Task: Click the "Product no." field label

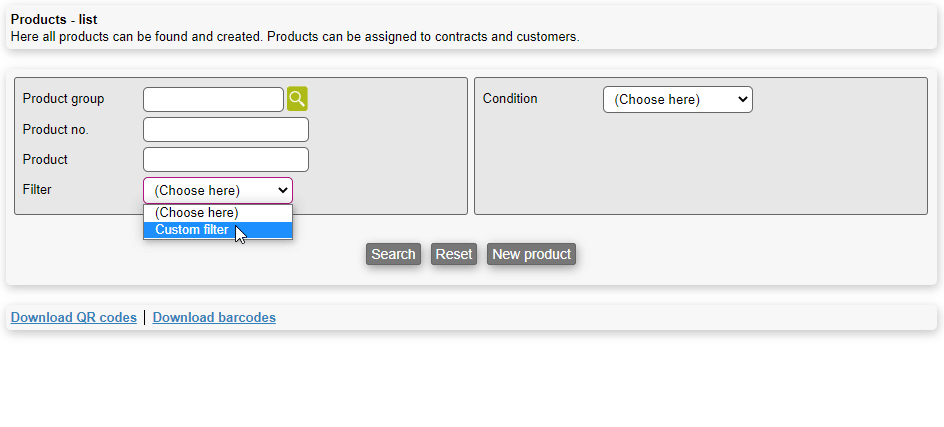Action: tap(55, 129)
